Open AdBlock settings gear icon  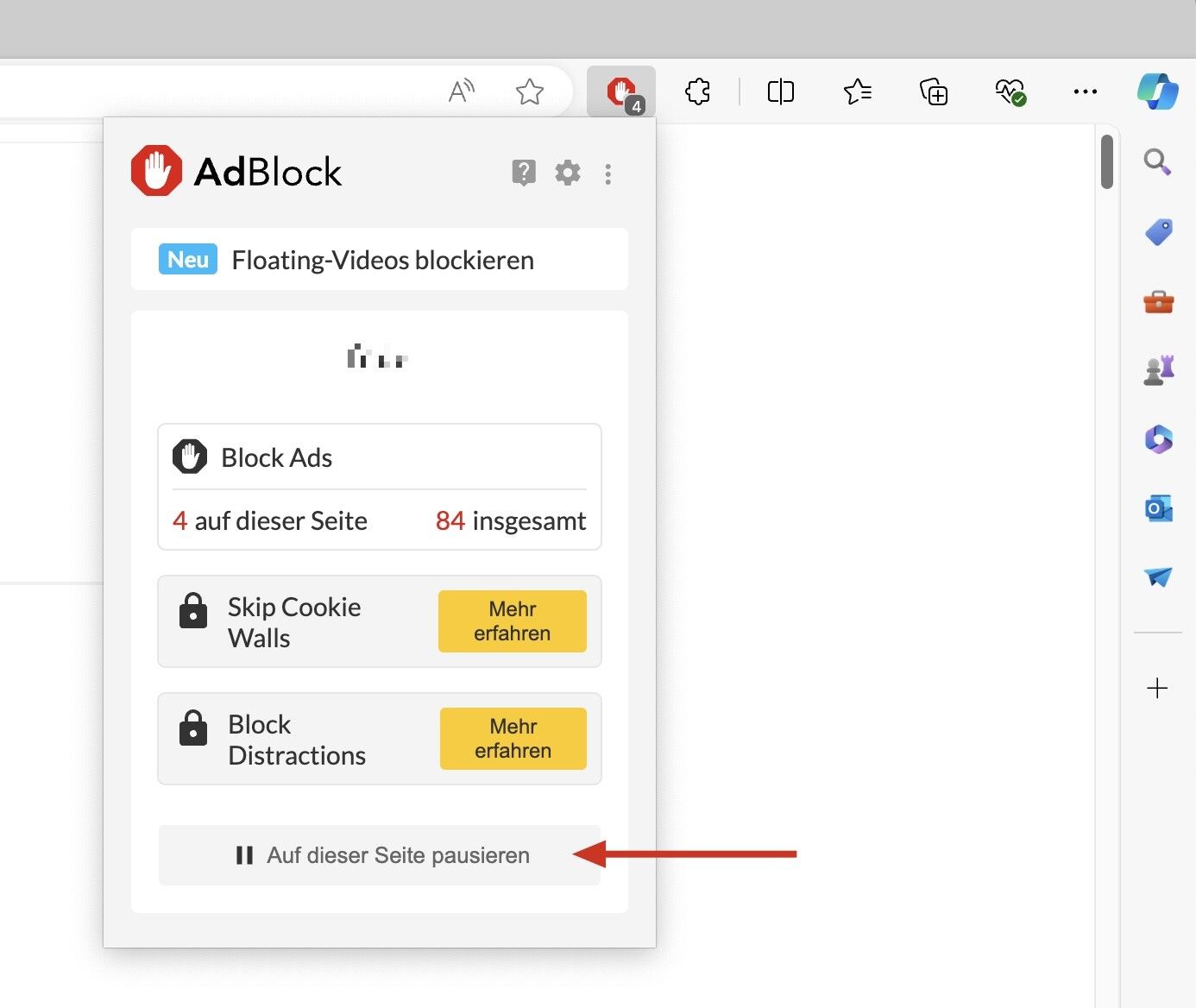(567, 173)
